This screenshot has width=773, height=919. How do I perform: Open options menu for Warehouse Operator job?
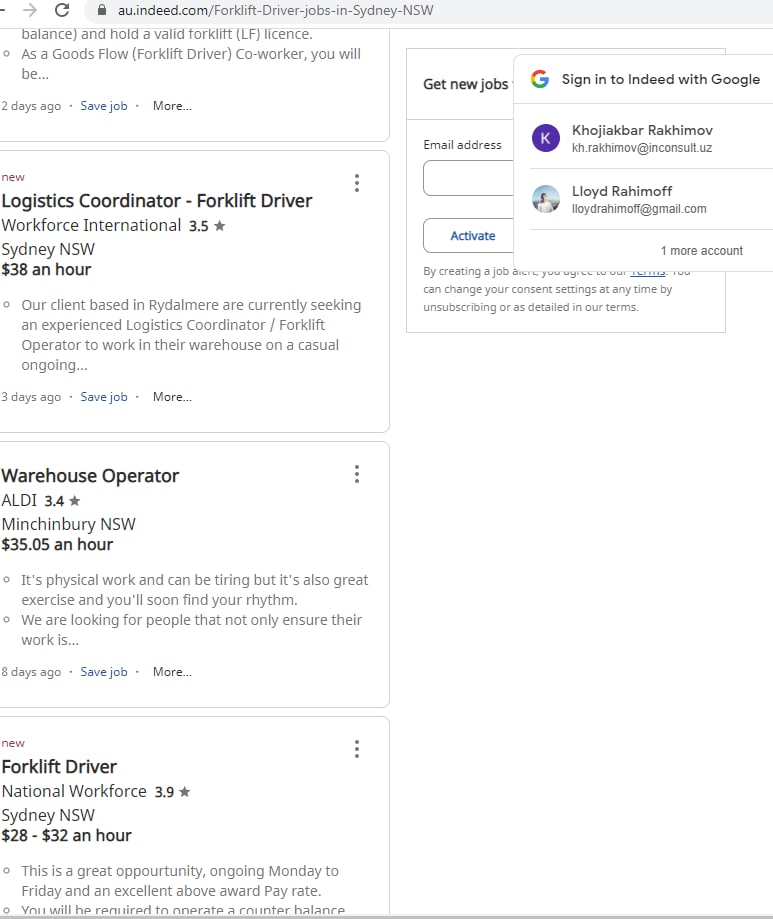pyautogui.click(x=356, y=474)
